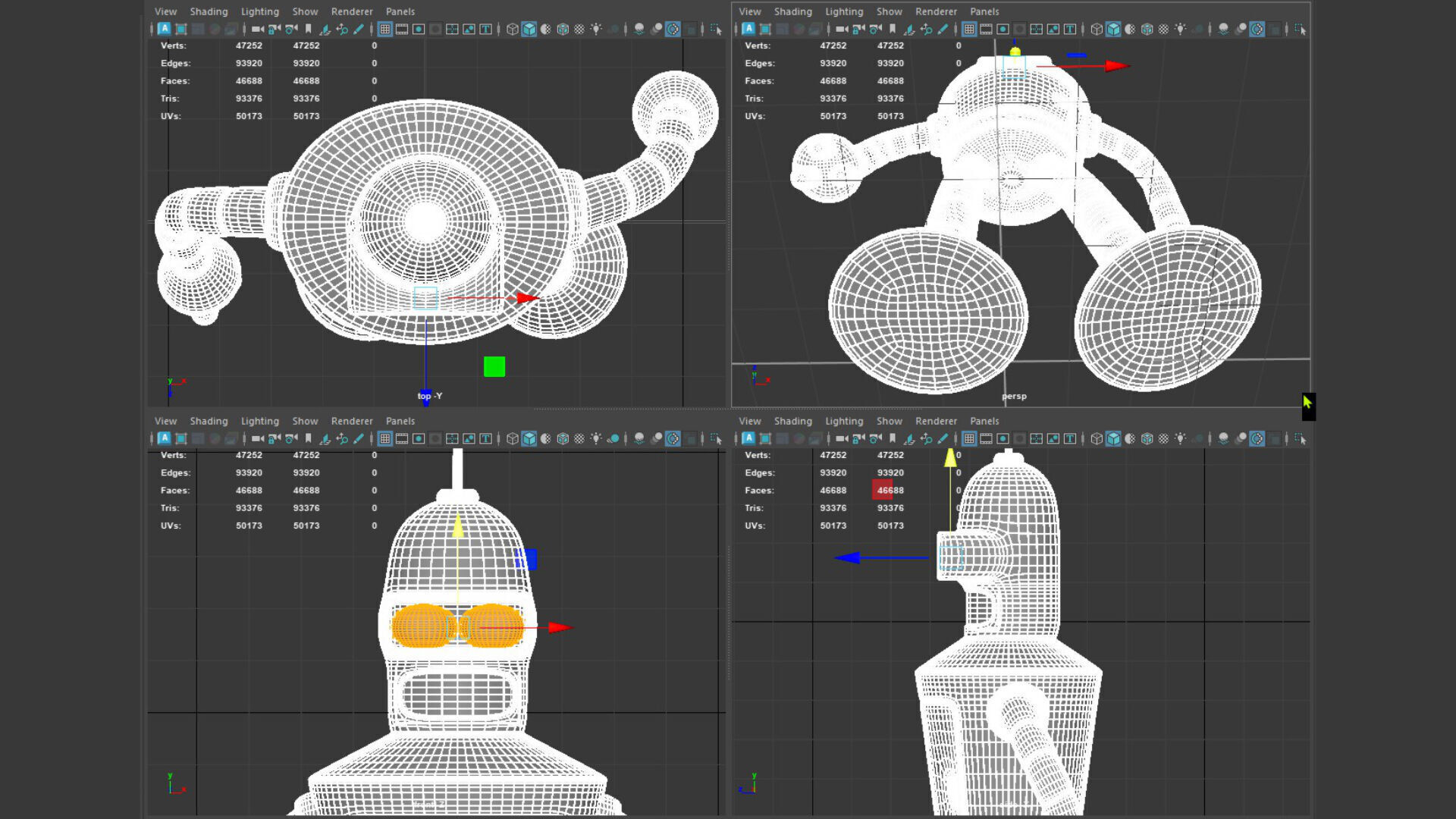Open View menu in front view panel
Viewport: 1456px width, 819px height.
[165, 421]
